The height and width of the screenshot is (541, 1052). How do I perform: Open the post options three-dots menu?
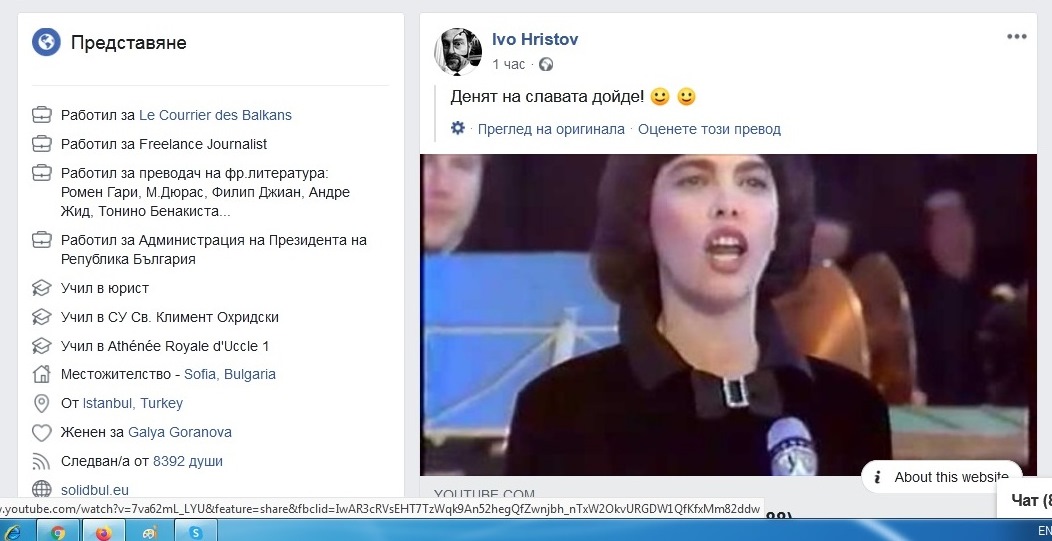[1016, 36]
